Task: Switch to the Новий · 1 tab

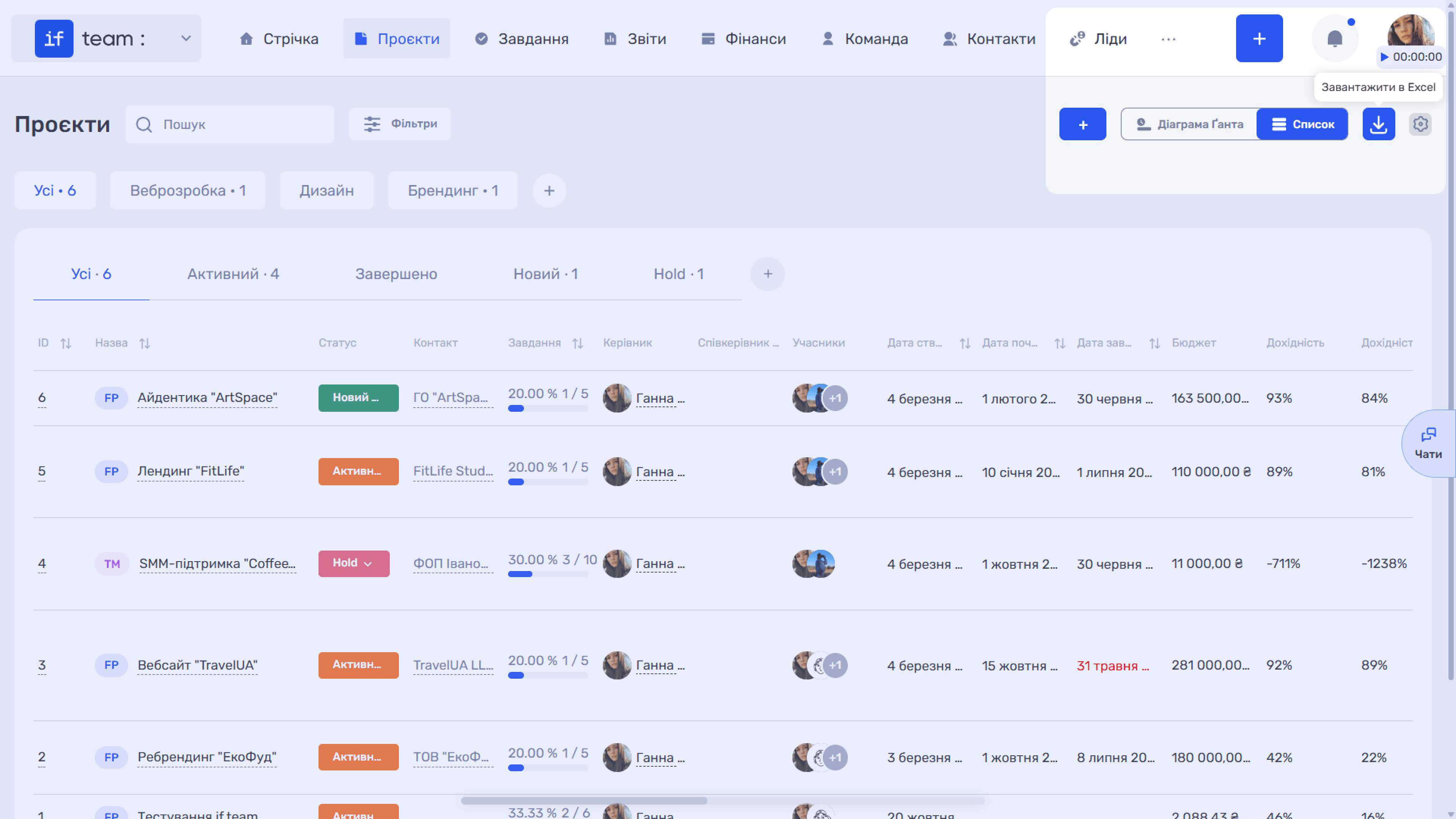Action: (546, 274)
